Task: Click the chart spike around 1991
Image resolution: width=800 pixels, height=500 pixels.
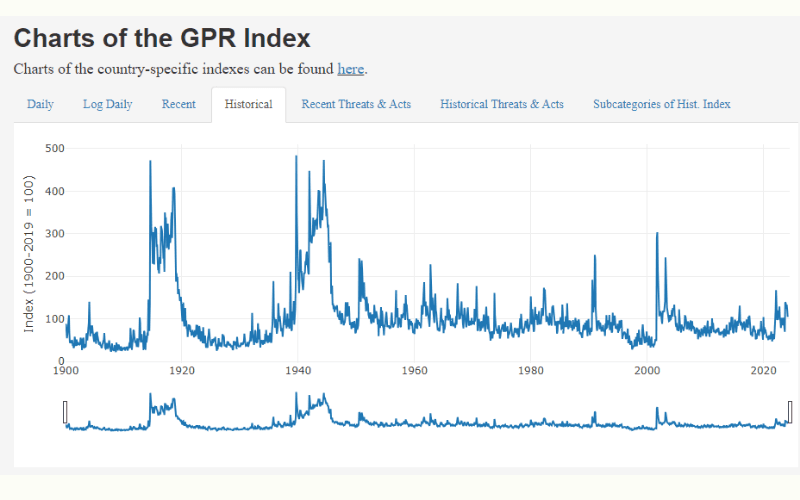Action: click(x=595, y=258)
